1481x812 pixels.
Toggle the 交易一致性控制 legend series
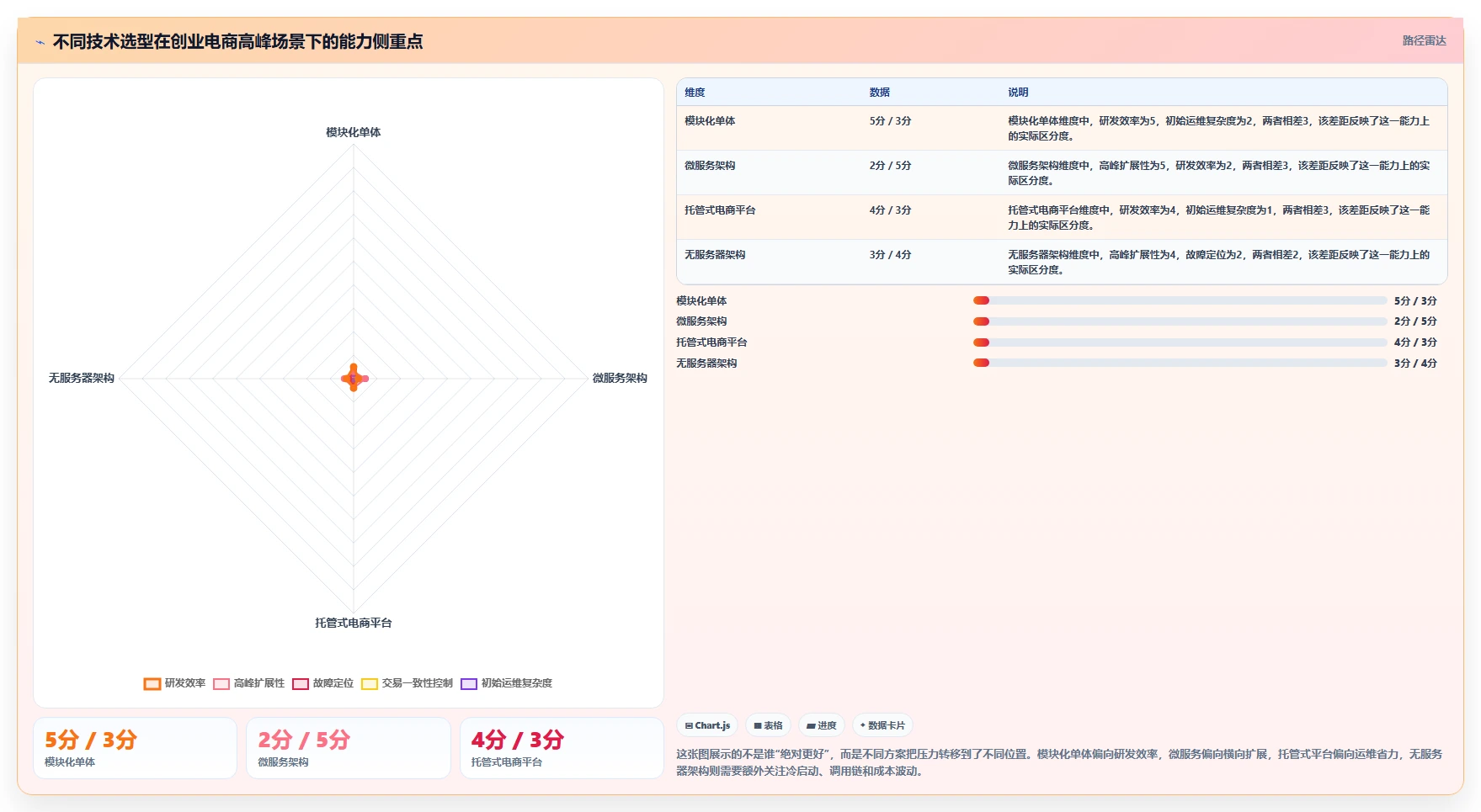click(x=408, y=683)
